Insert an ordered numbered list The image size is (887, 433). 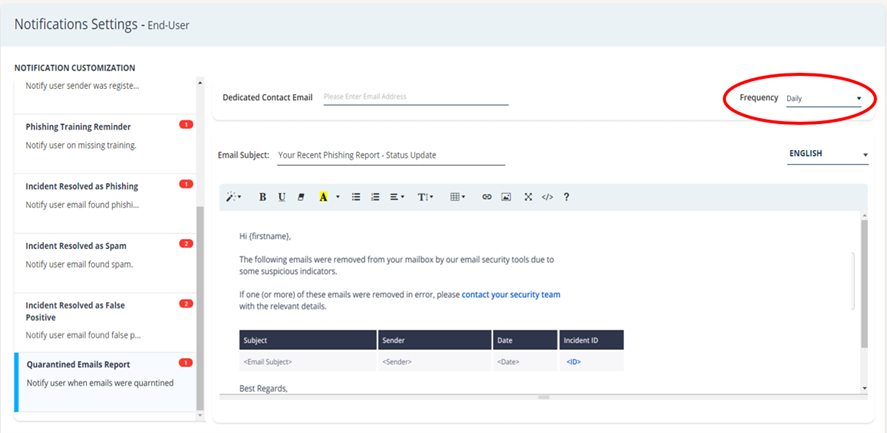(x=374, y=197)
